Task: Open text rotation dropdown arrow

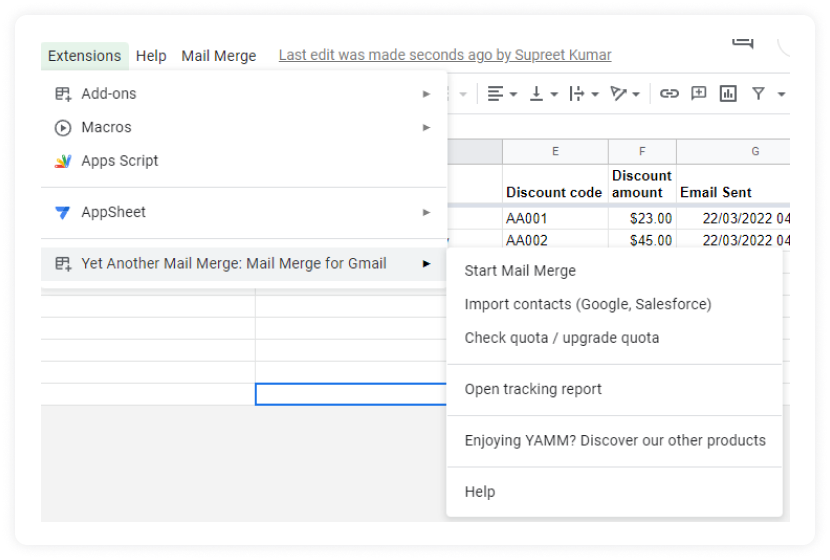Action: tap(636, 95)
